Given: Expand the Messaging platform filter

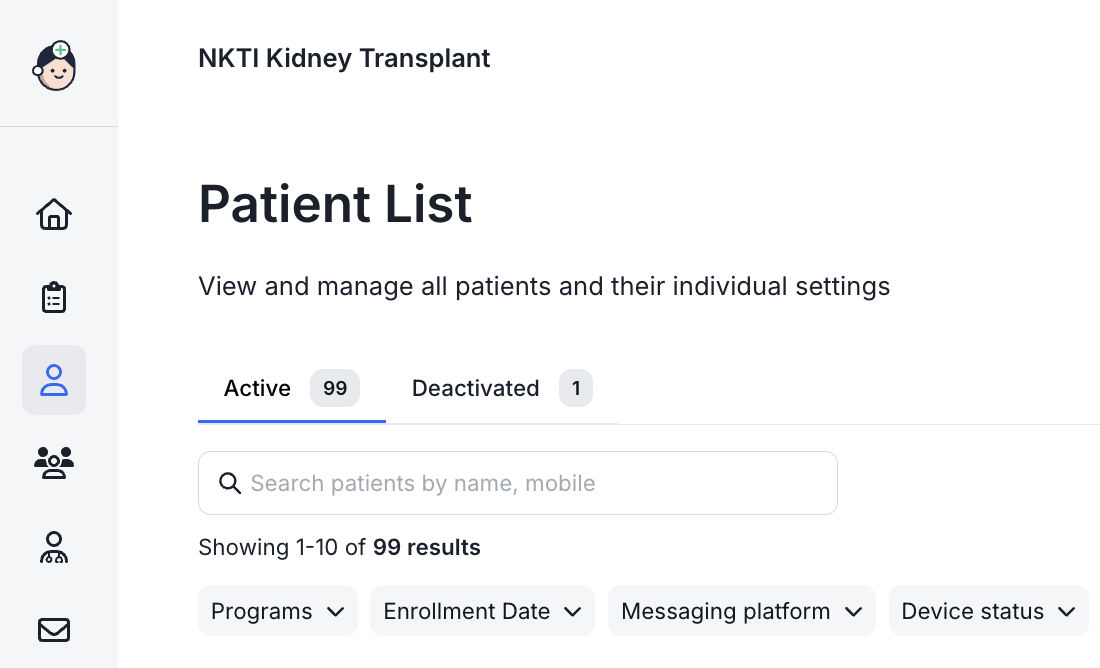Looking at the screenshot, I should tap(741, 611).
